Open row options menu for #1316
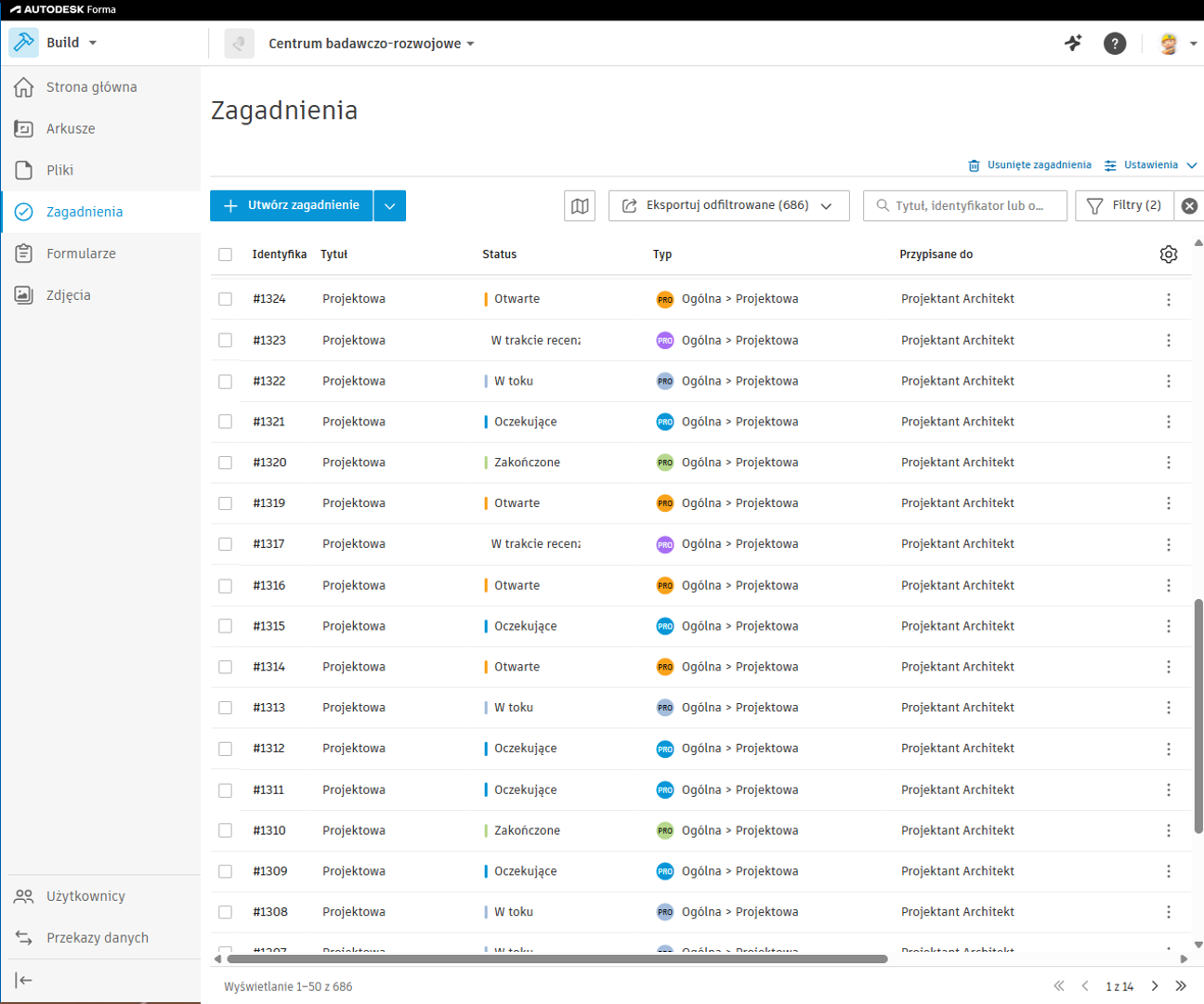The width and height of the screenshot is (1204, 1004). tap(1169, 586)
